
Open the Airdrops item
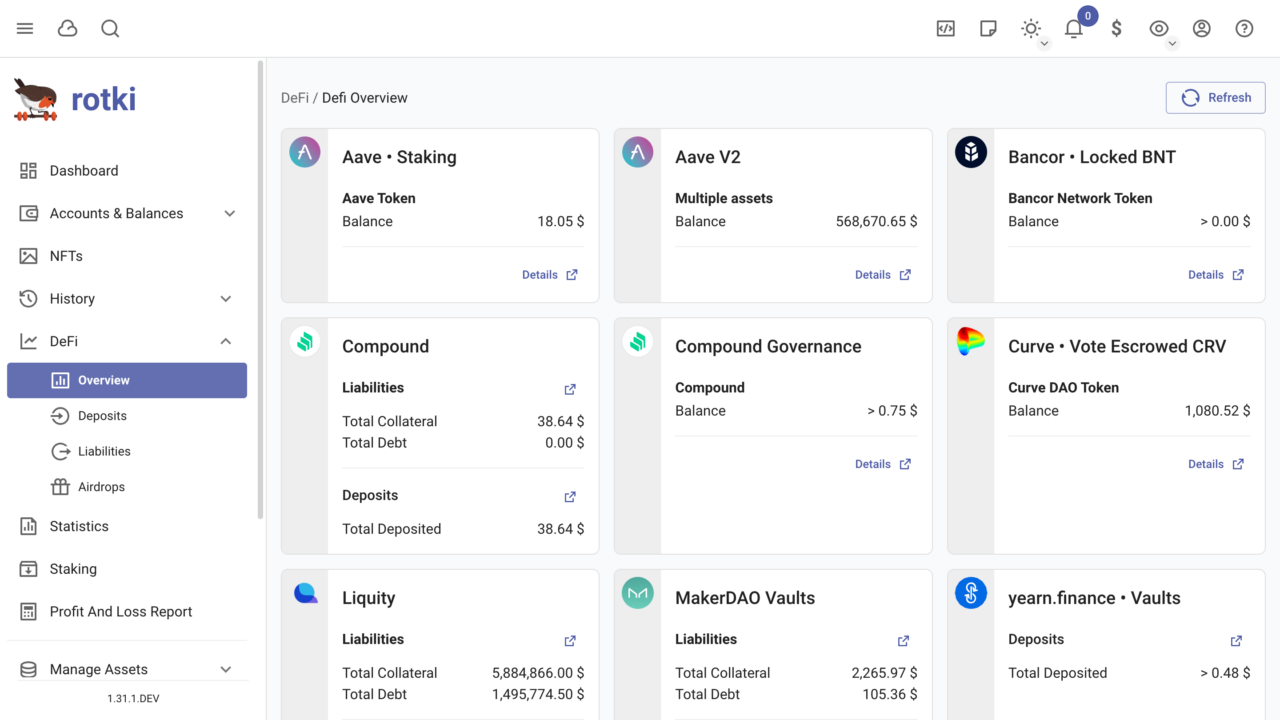[x=127, y=487]
